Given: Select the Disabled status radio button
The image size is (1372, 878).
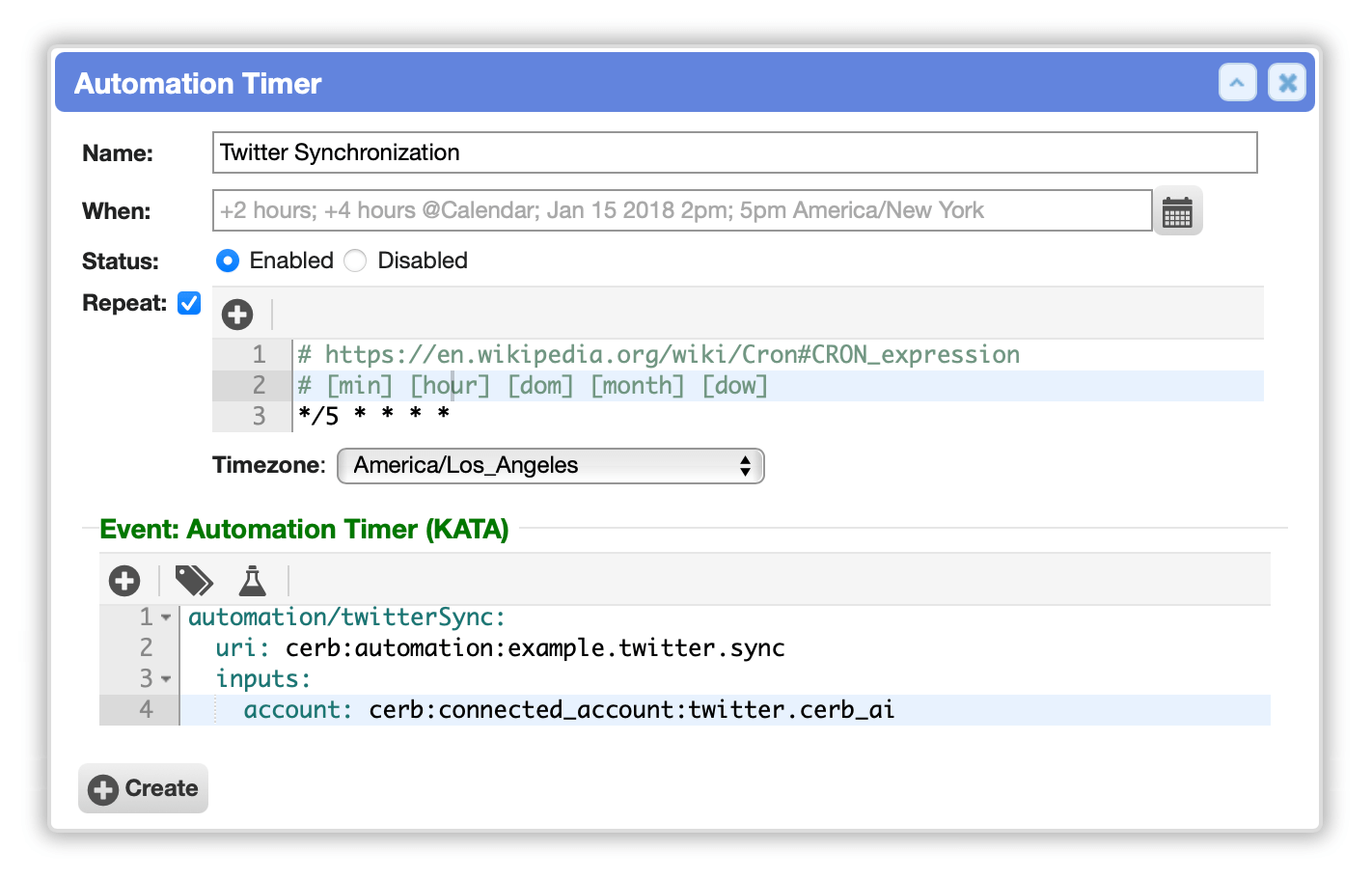Looking at the screenshot, I should pos(355,261).
